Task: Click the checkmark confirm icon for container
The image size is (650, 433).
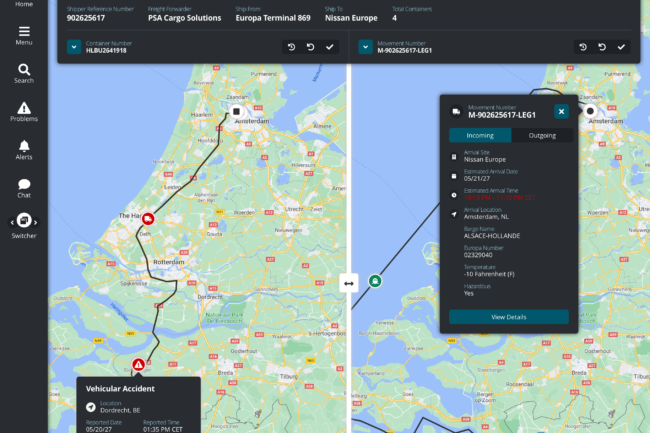Action: 331,47
